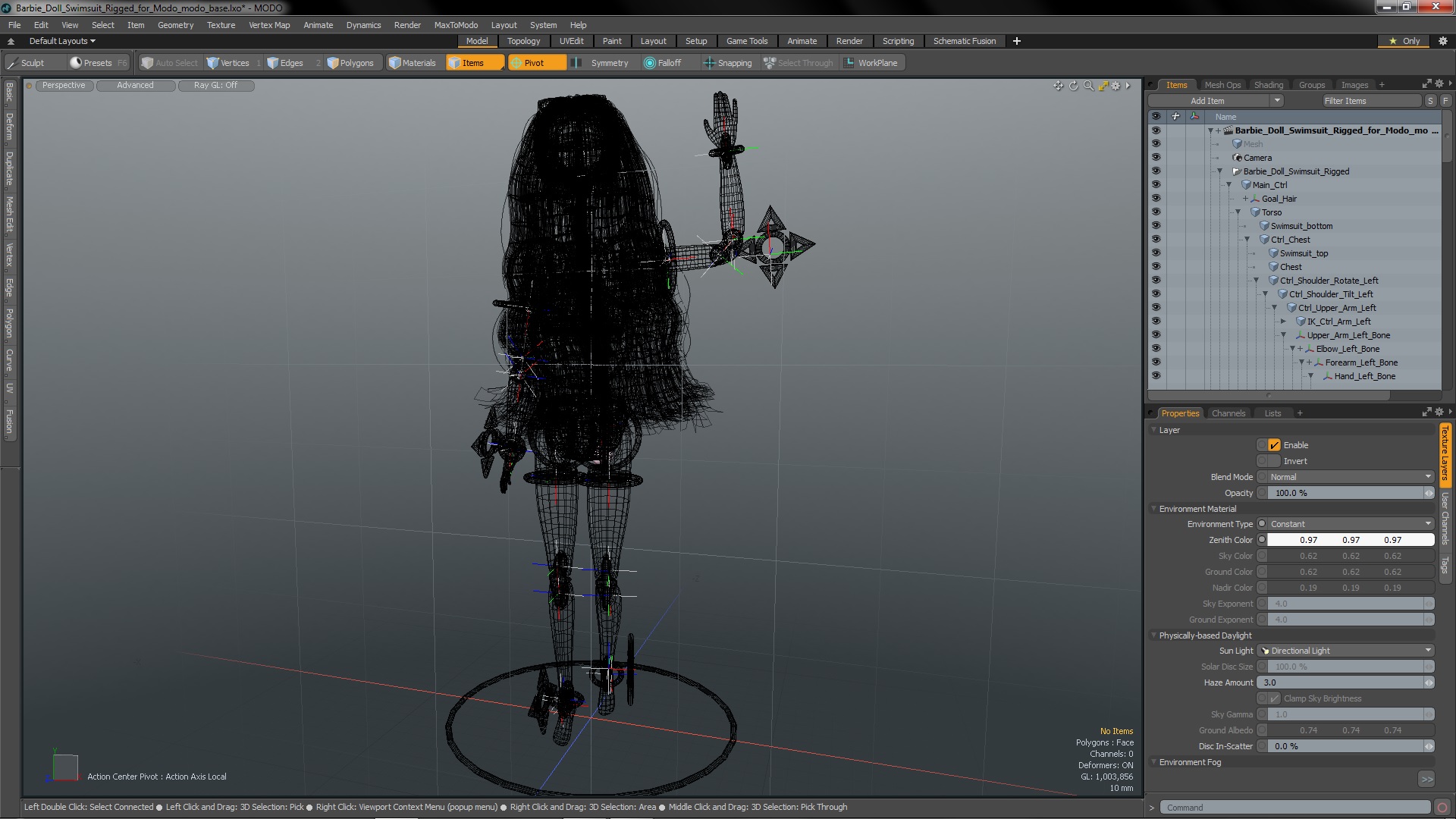
Task: Switch to Polygons selection mode
Action: pyautogui.click(x=350, y=63)
